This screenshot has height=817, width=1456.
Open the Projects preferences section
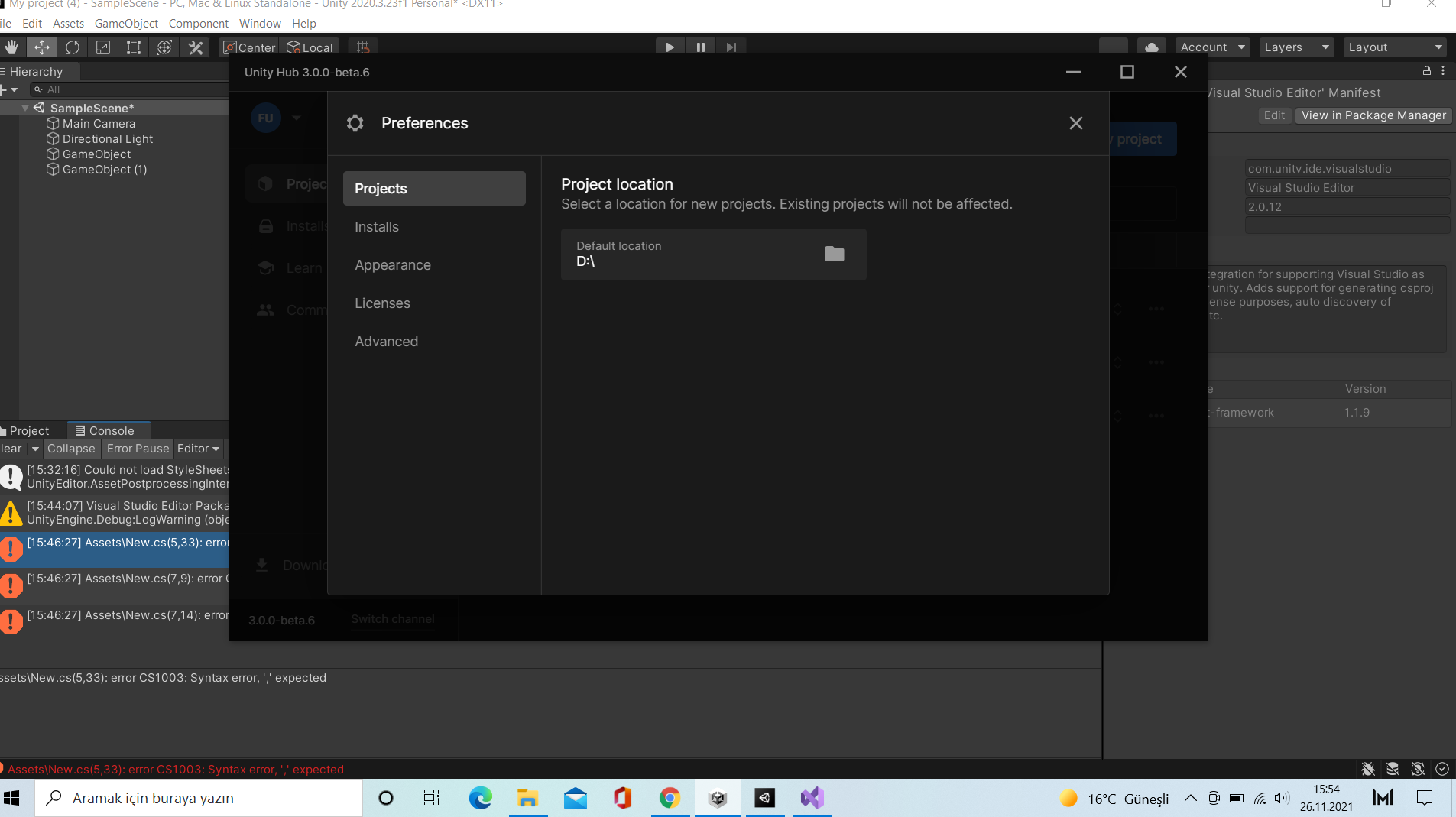tap(434, 189)
